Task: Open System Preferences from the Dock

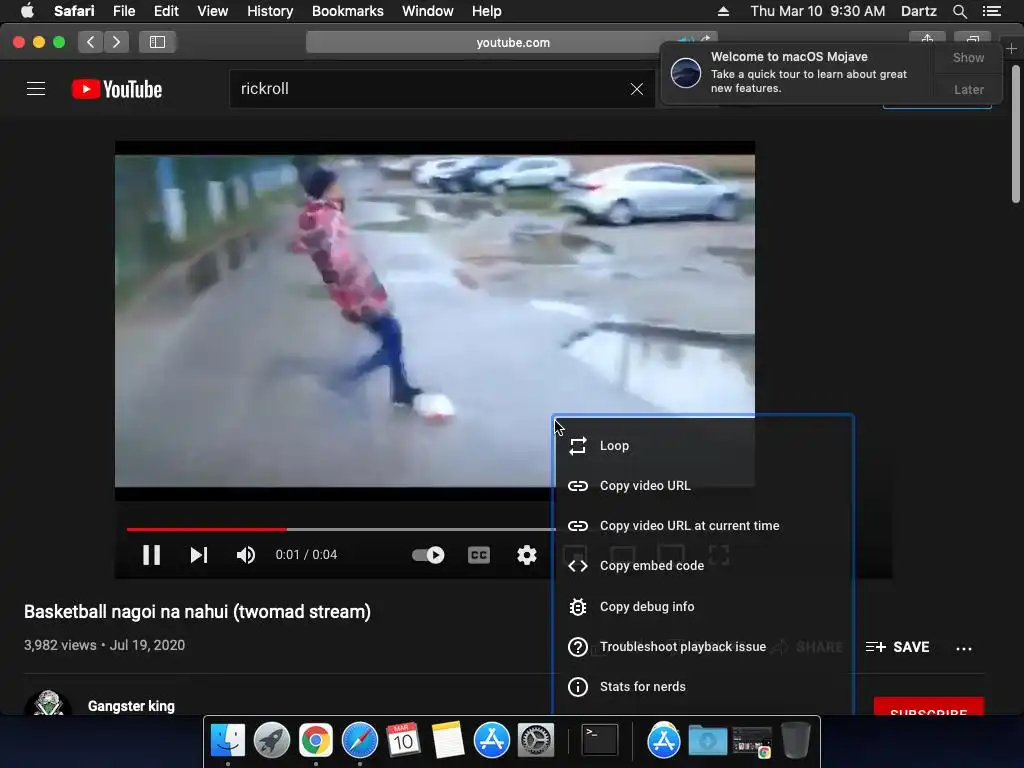Action: tap(536, 741)
